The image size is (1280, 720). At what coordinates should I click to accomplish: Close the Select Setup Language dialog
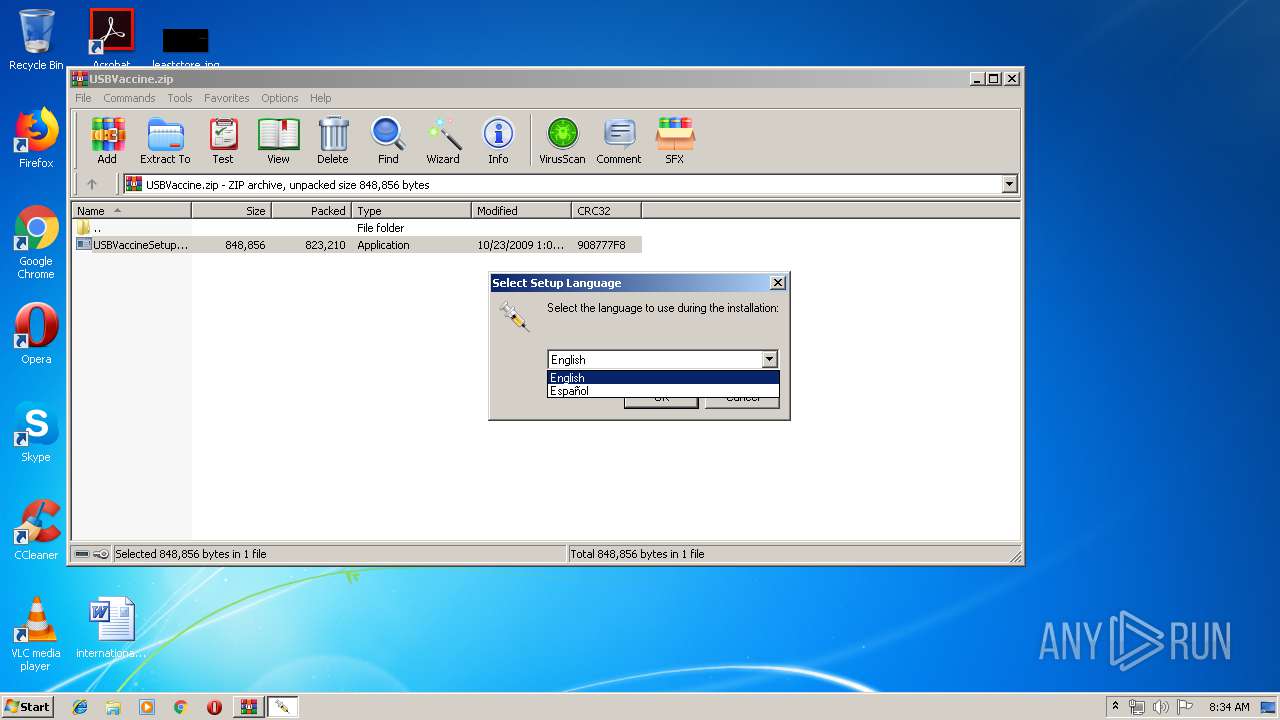(777, 283)
